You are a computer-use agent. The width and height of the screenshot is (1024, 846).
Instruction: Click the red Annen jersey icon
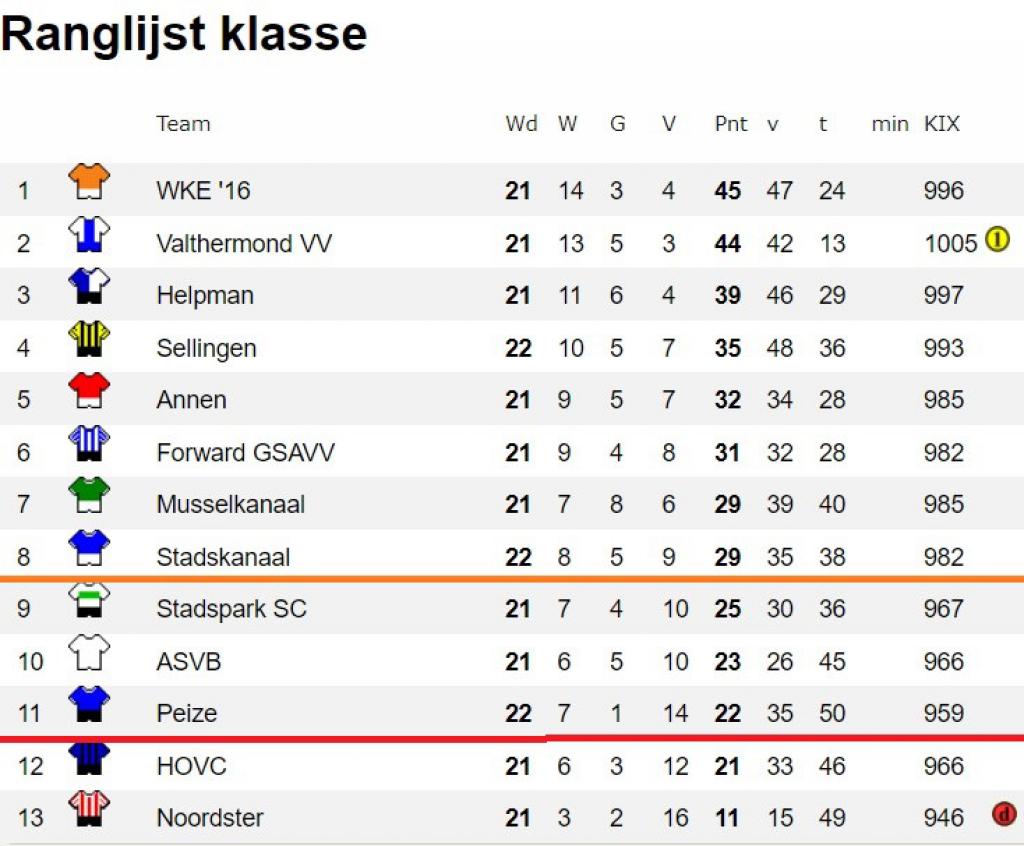click(89, 391)
